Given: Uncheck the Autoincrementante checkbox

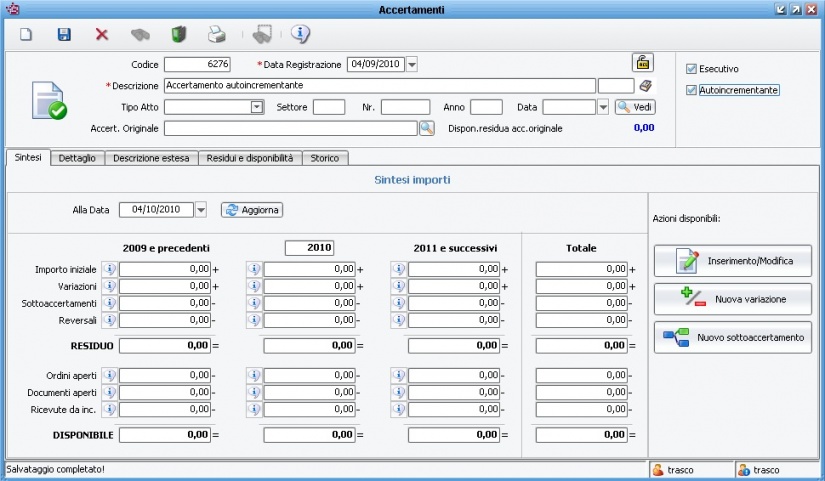Looking at the screenshot, I should pos(691,90).
